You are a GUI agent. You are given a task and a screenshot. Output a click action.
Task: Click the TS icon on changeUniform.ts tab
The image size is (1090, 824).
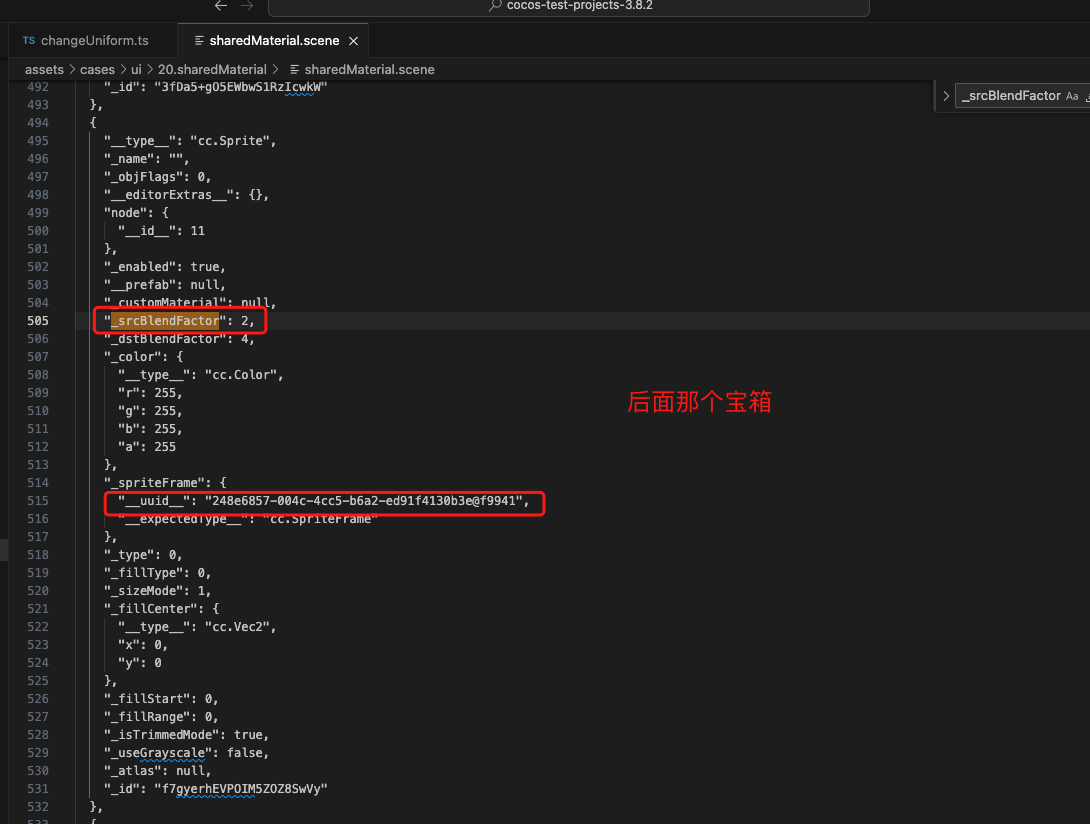pyautogui.click(x=29, y=40)
